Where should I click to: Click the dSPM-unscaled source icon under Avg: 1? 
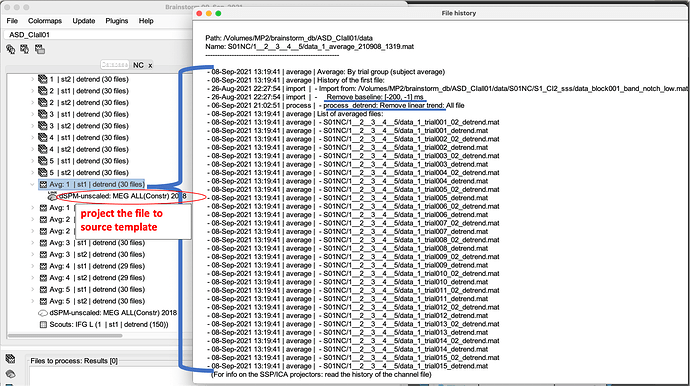point(52,196)
